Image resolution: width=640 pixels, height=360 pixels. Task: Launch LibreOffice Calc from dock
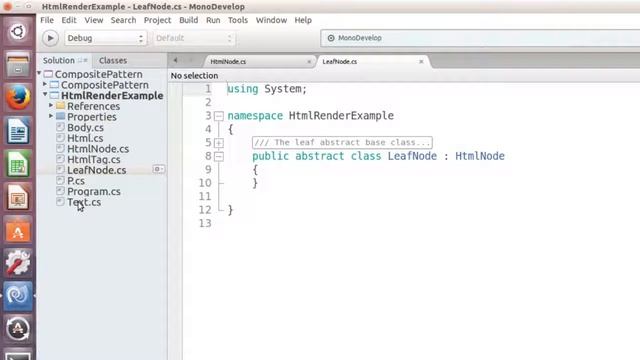click(x=18, y=164)
